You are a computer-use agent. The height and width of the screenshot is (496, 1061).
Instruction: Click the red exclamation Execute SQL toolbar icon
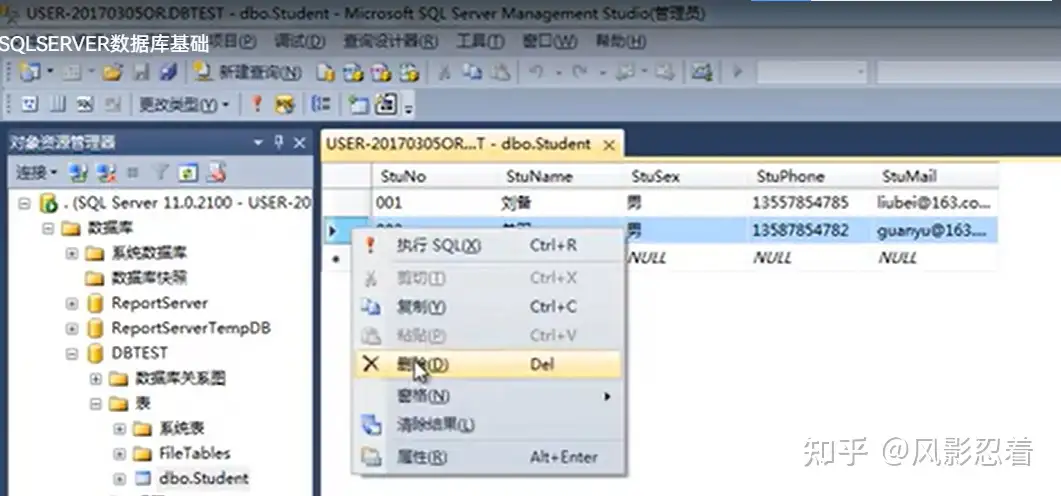tap(256, 104)
